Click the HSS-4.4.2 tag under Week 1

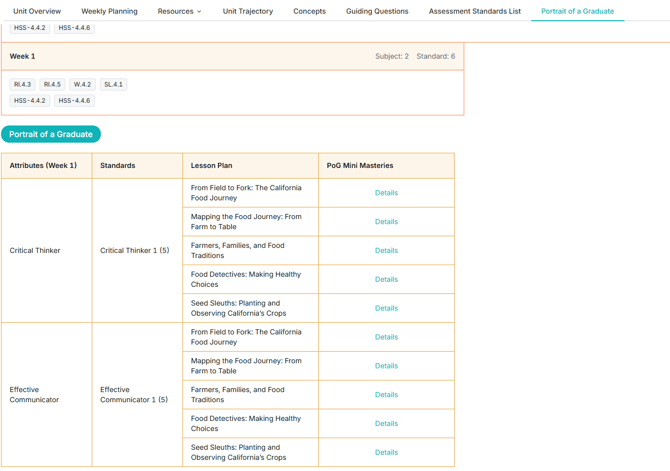point(30,101)
